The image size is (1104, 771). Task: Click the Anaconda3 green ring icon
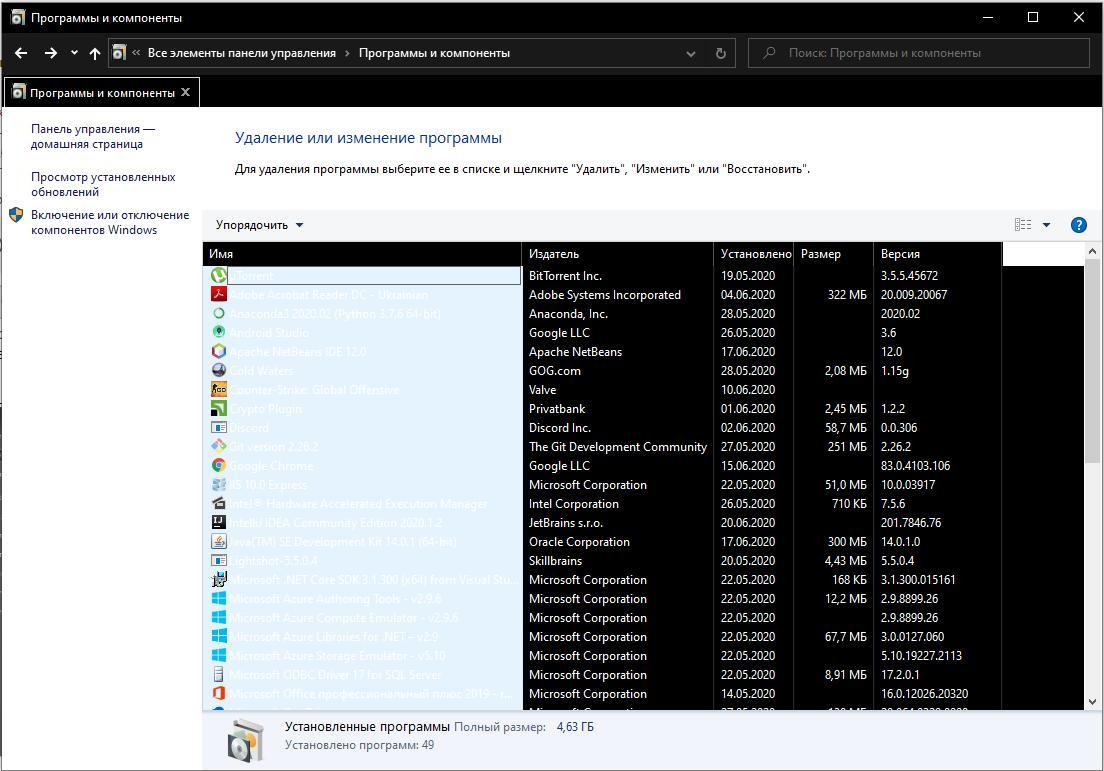coord(219,313)
